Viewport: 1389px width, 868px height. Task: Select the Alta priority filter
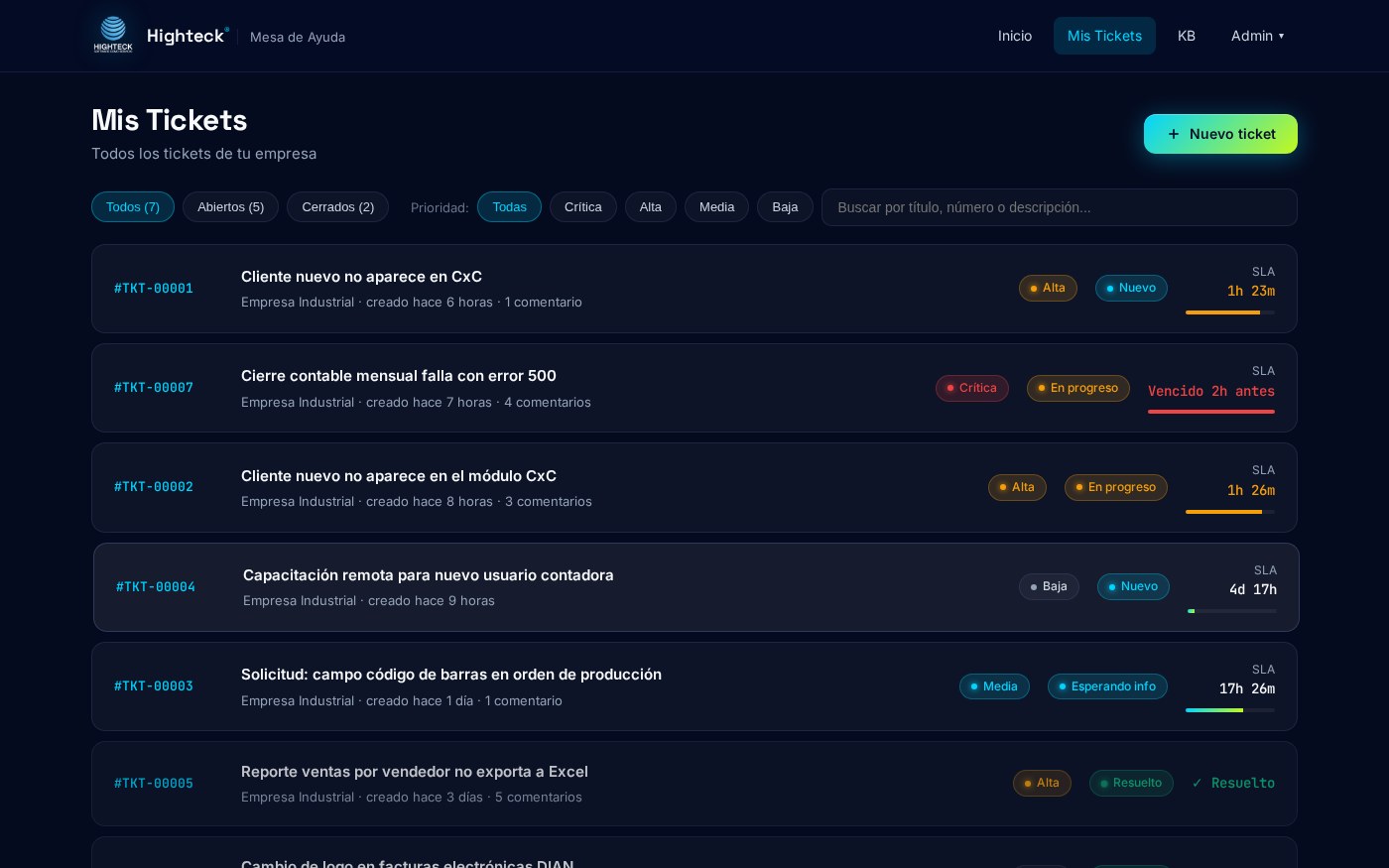click(651, 206)
